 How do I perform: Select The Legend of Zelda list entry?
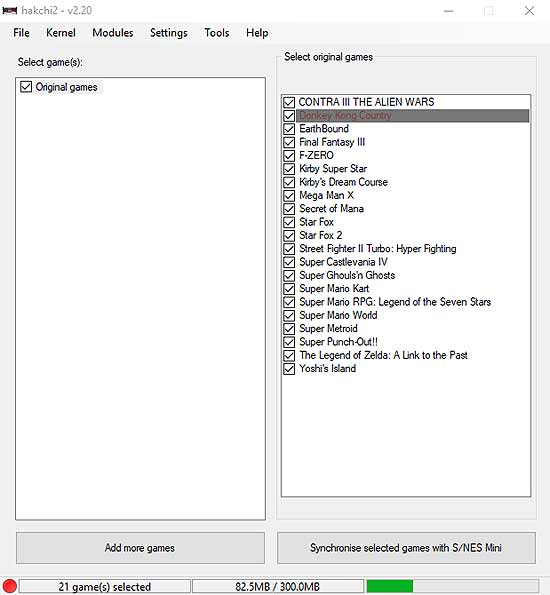pos(383,355)
